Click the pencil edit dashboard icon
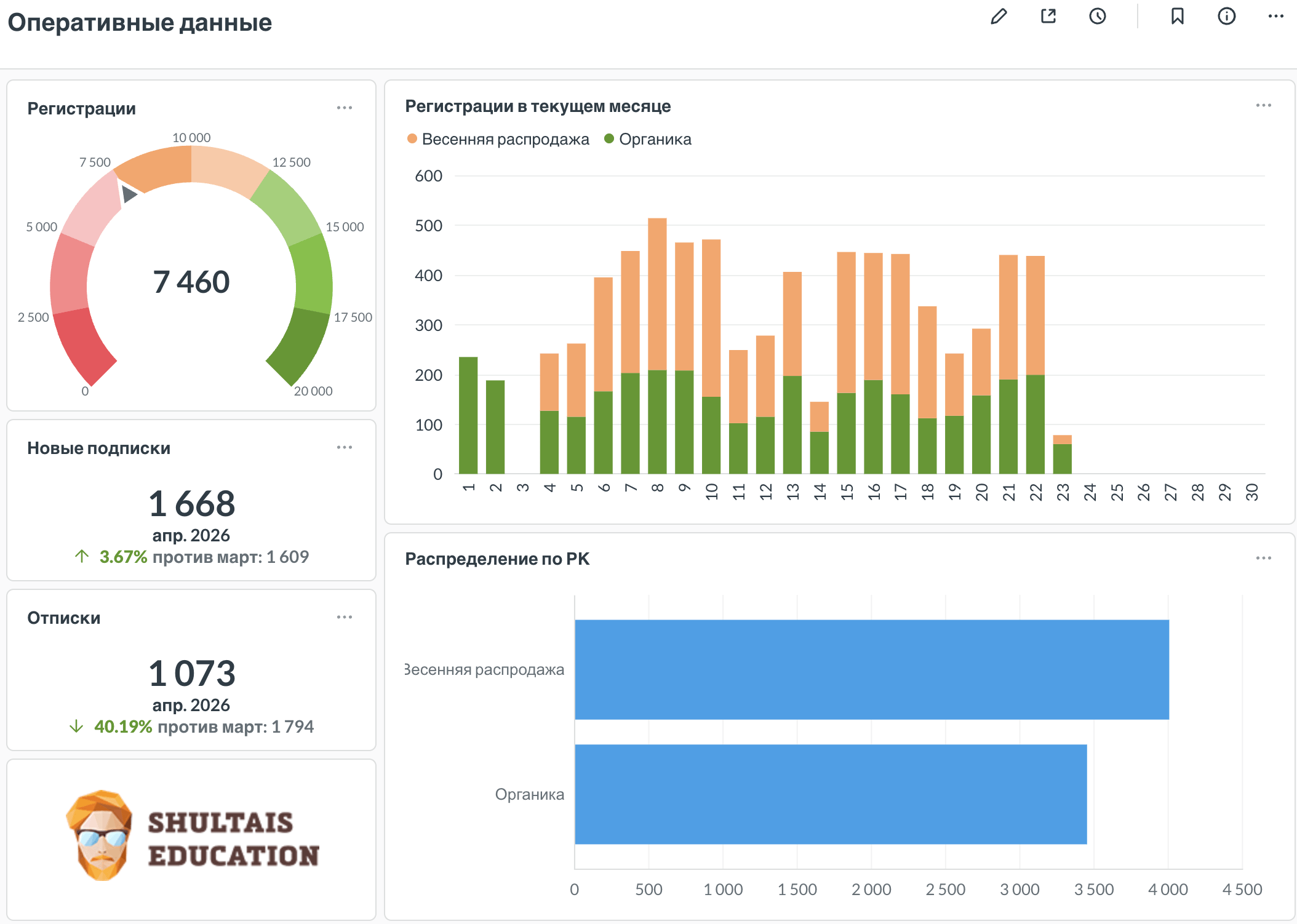The image size is (1297, 924). pyautogui.click(x=999, y=17)
